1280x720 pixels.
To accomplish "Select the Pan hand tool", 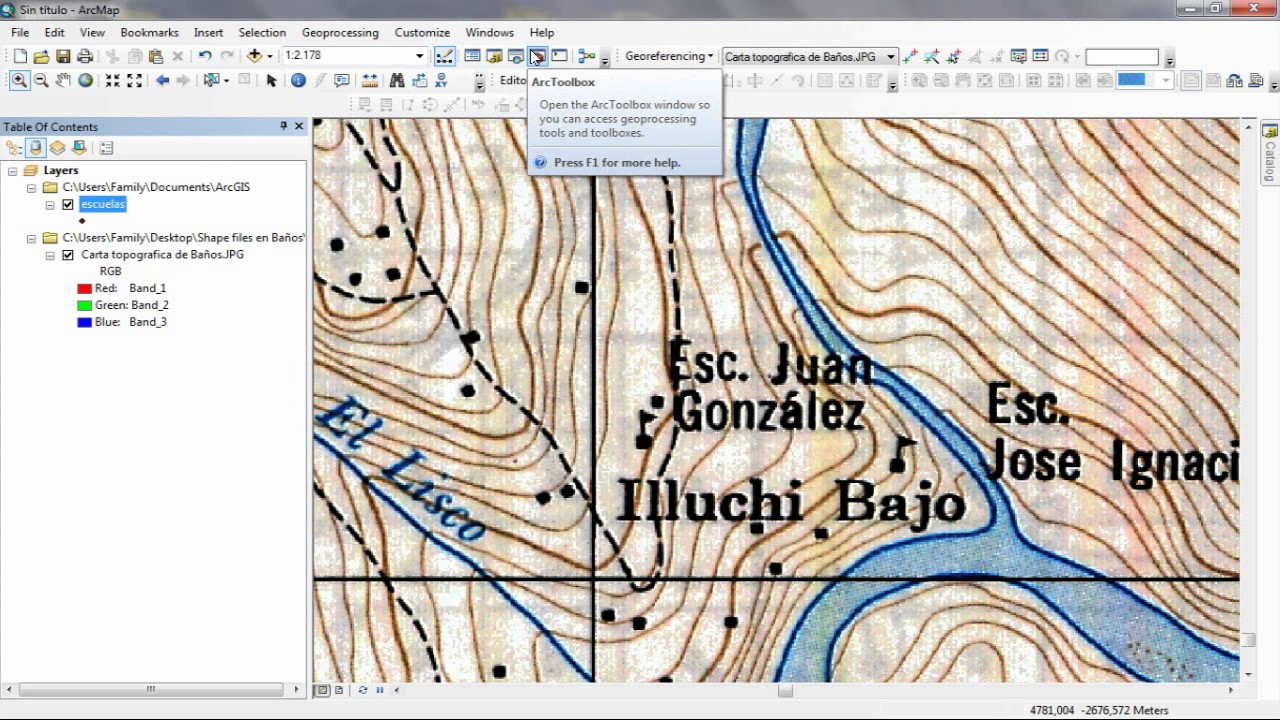I will (x=63, y=80).
